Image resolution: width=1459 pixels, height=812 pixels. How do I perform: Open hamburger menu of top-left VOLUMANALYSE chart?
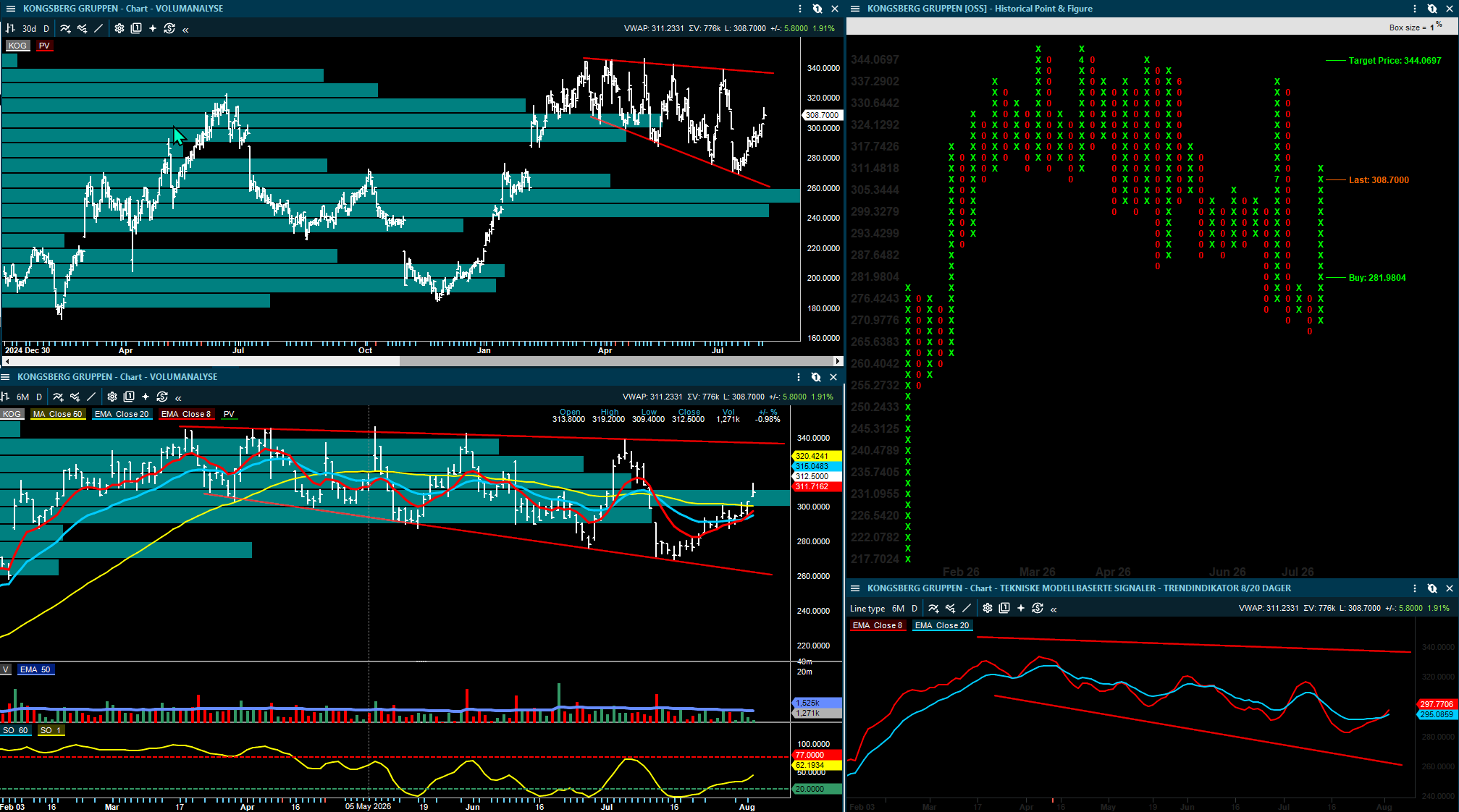(x=11, y=9)
